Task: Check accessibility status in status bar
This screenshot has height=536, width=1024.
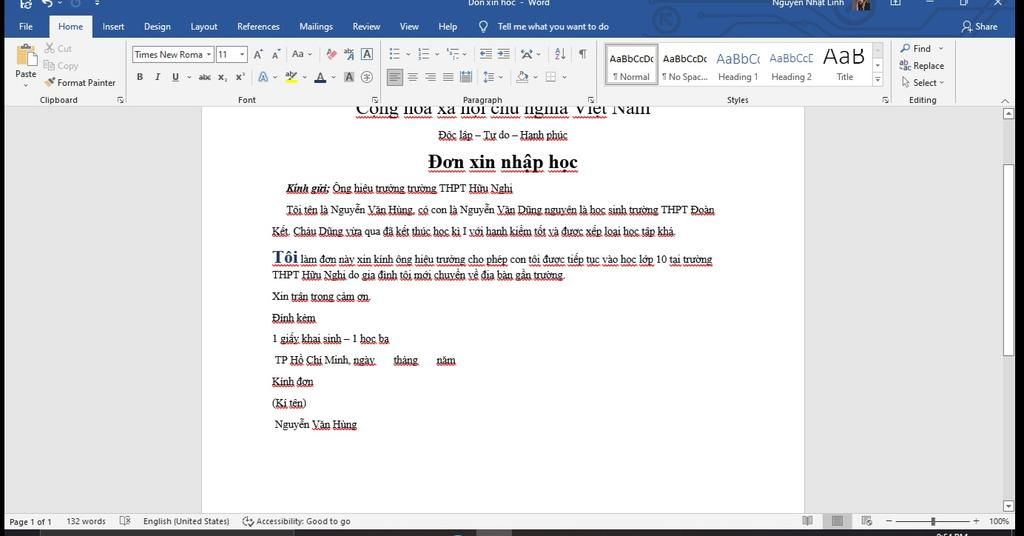Action: [x=296, y=521]
